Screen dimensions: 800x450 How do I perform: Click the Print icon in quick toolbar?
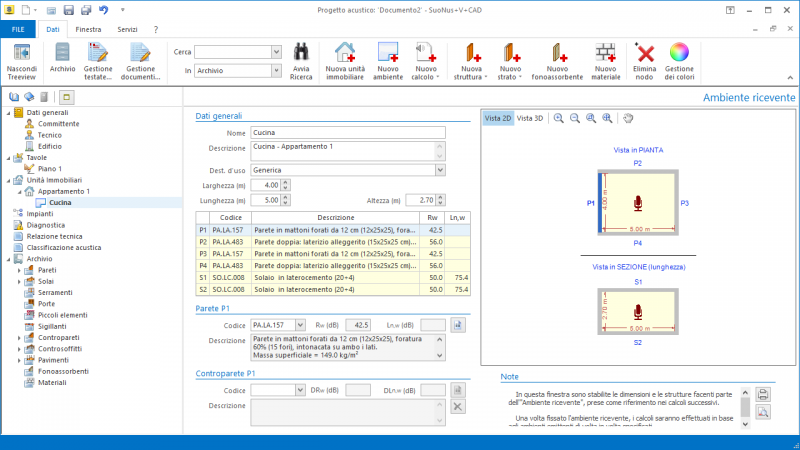pos(86,10)
